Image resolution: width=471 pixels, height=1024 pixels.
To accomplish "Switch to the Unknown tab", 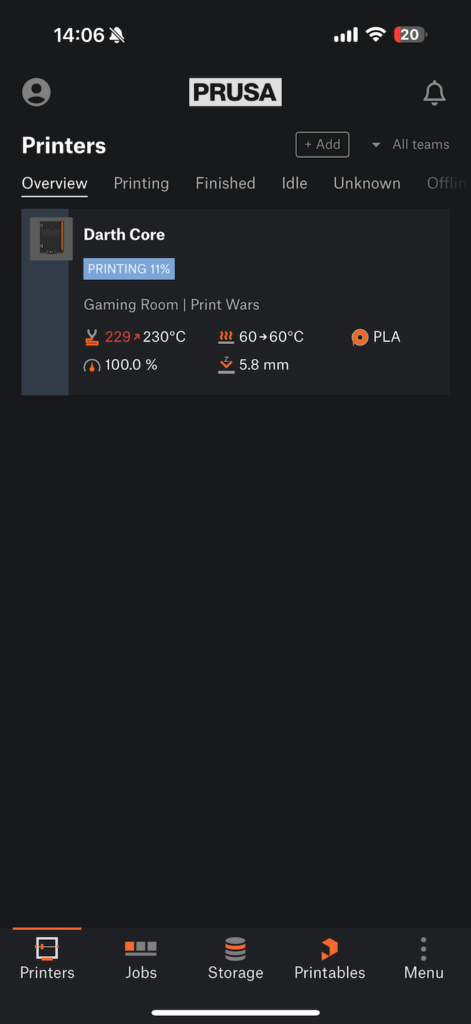I will tap(367, 184).
